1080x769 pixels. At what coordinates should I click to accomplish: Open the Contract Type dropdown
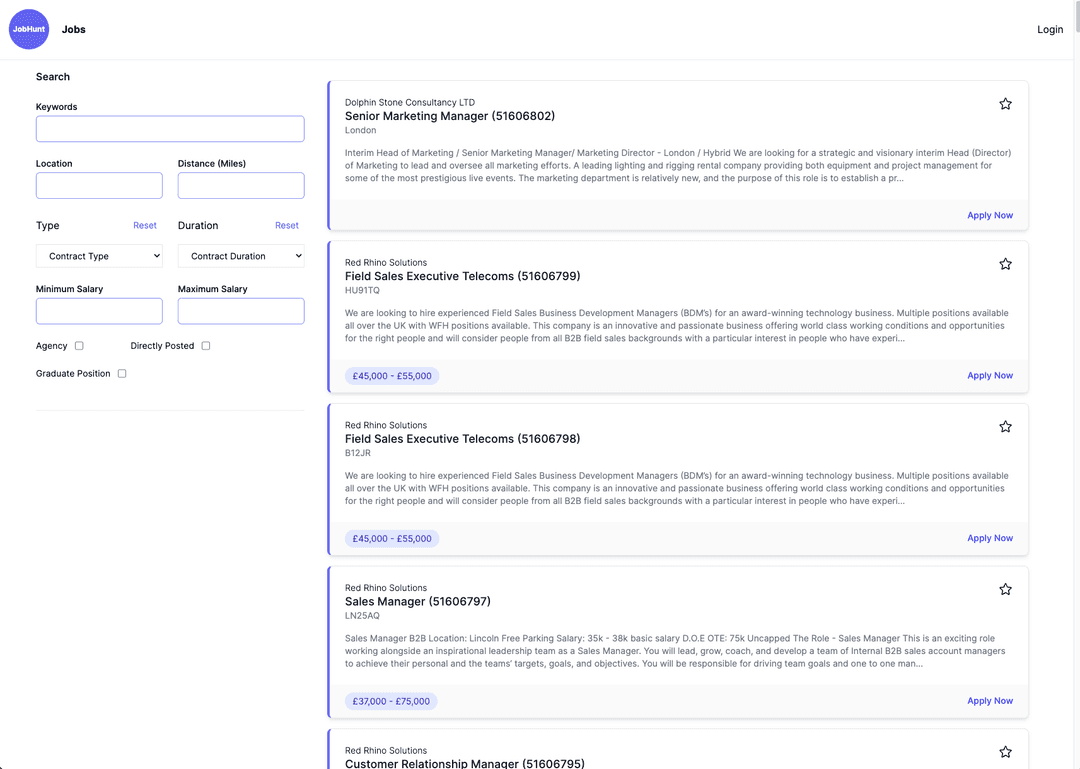tap(99, 256)
